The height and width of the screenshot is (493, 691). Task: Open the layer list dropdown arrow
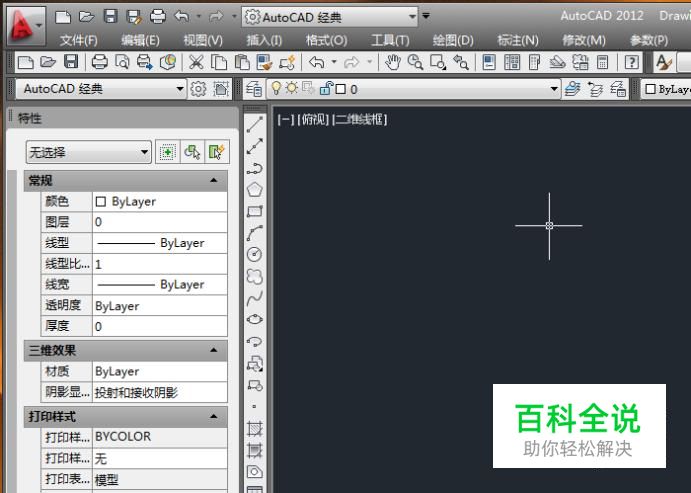click(554, 89)
